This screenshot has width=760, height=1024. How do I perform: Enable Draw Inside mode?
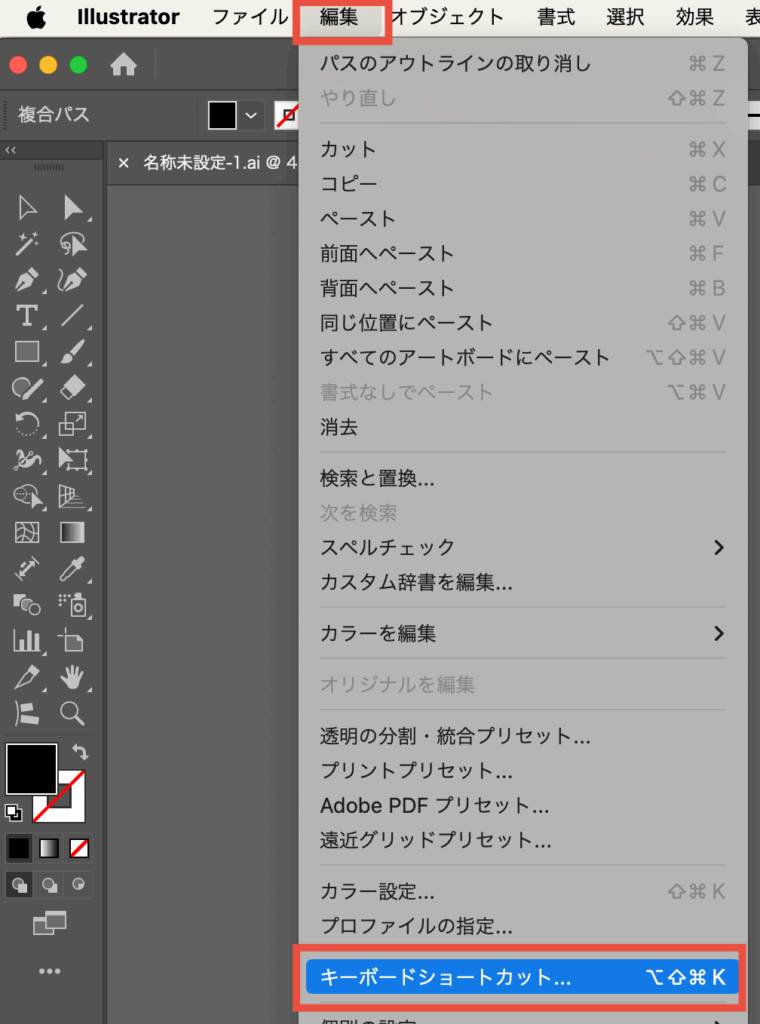(78, 885)
